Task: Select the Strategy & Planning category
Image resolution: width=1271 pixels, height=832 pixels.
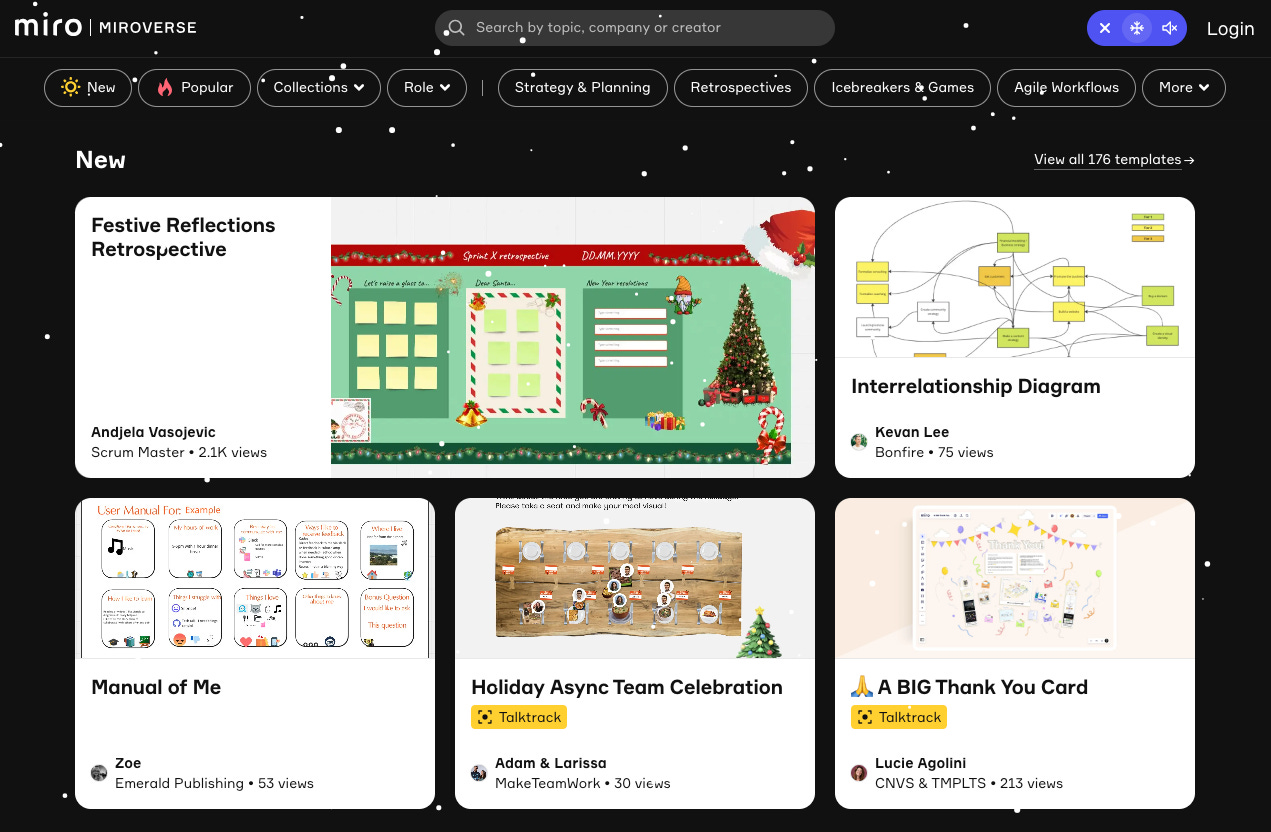Action: [x=582, y=87]
